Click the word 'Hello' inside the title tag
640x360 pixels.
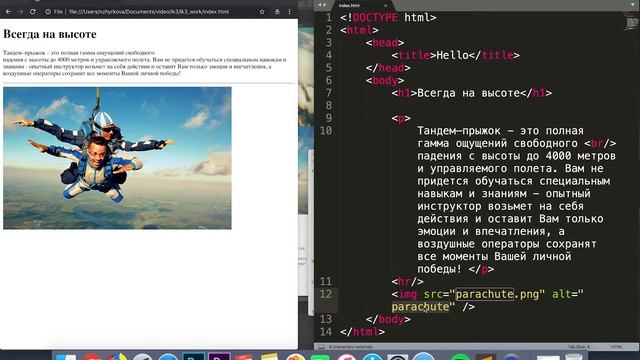[x=452, y=55]
